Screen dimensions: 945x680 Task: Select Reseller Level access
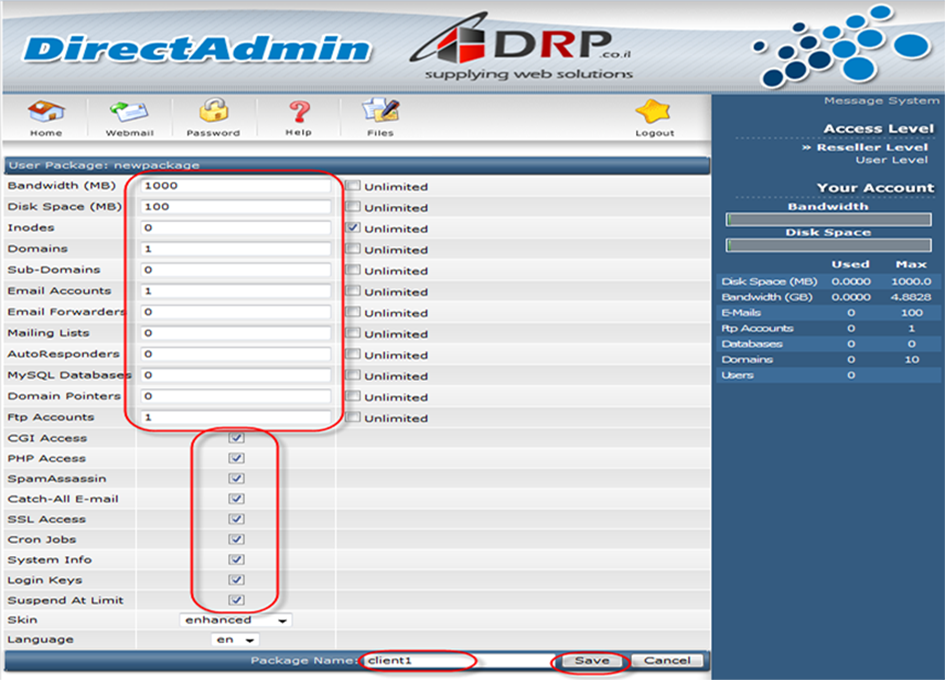(872, 147)
